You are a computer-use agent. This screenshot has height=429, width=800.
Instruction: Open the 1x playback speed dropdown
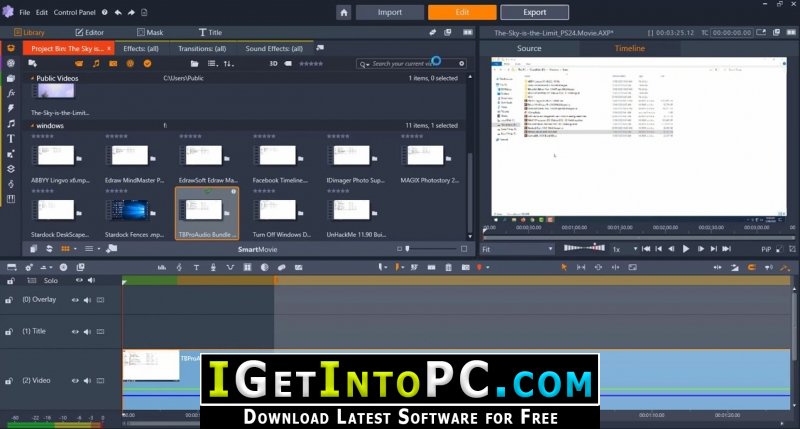624,249
